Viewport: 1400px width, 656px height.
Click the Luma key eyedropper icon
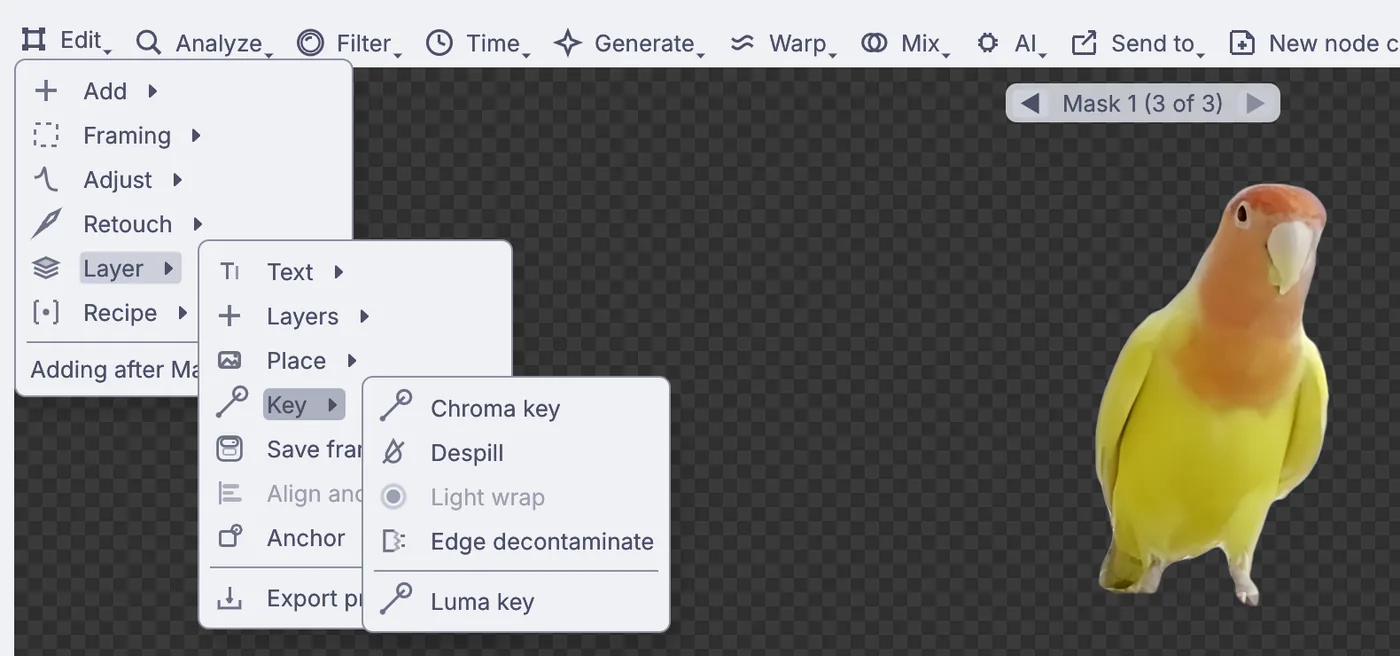[x=396, y=599]
